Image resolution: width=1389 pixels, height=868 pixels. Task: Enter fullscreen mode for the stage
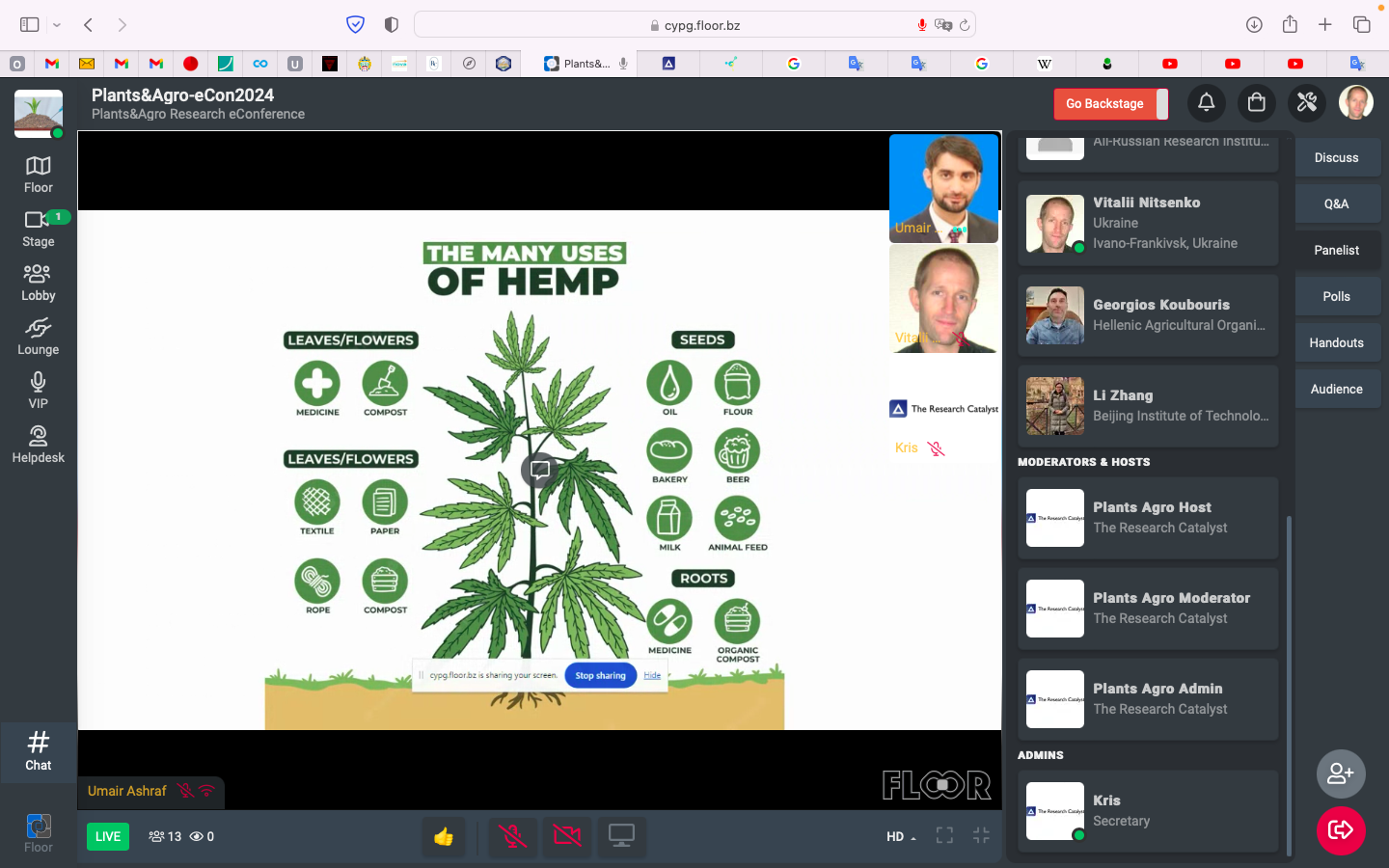point(945,836)
